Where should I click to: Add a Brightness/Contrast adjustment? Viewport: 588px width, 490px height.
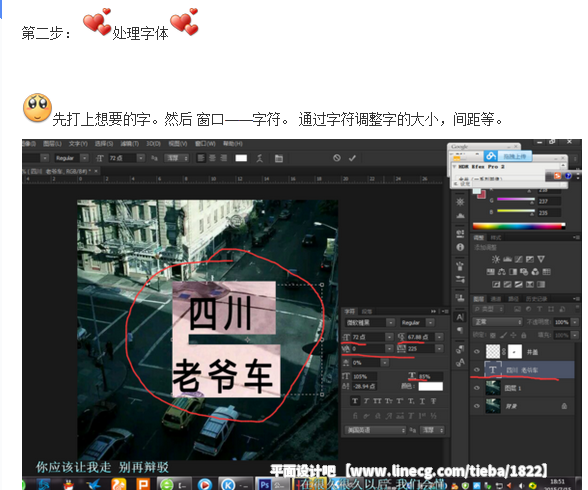click(x=496, y=259)
